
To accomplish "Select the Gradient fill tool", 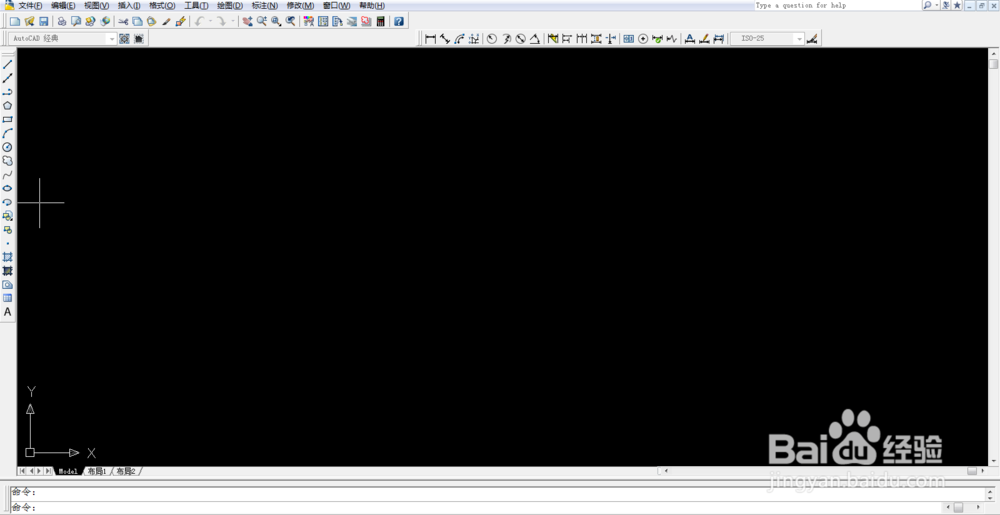I will point(8,271).
